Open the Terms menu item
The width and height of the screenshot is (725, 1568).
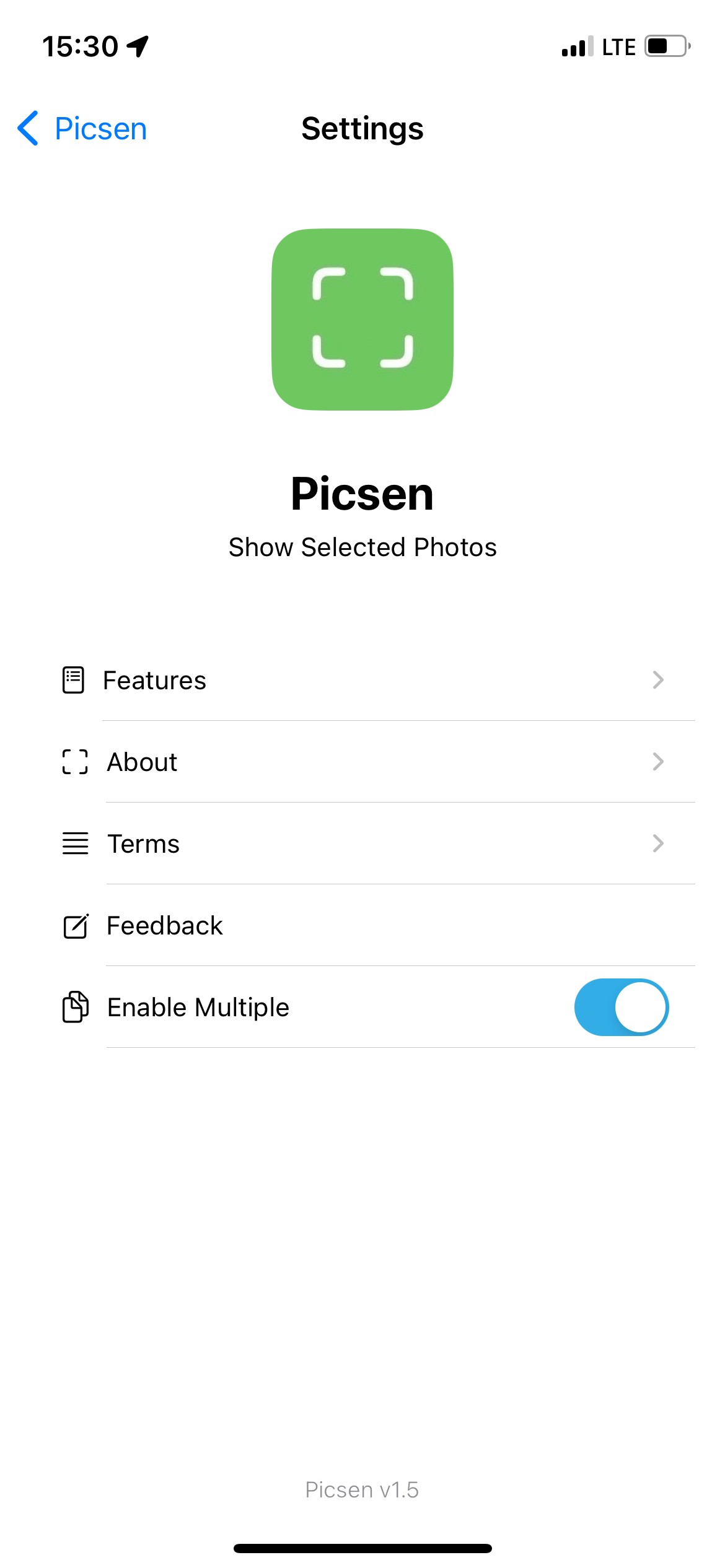(x=143, y=843)
